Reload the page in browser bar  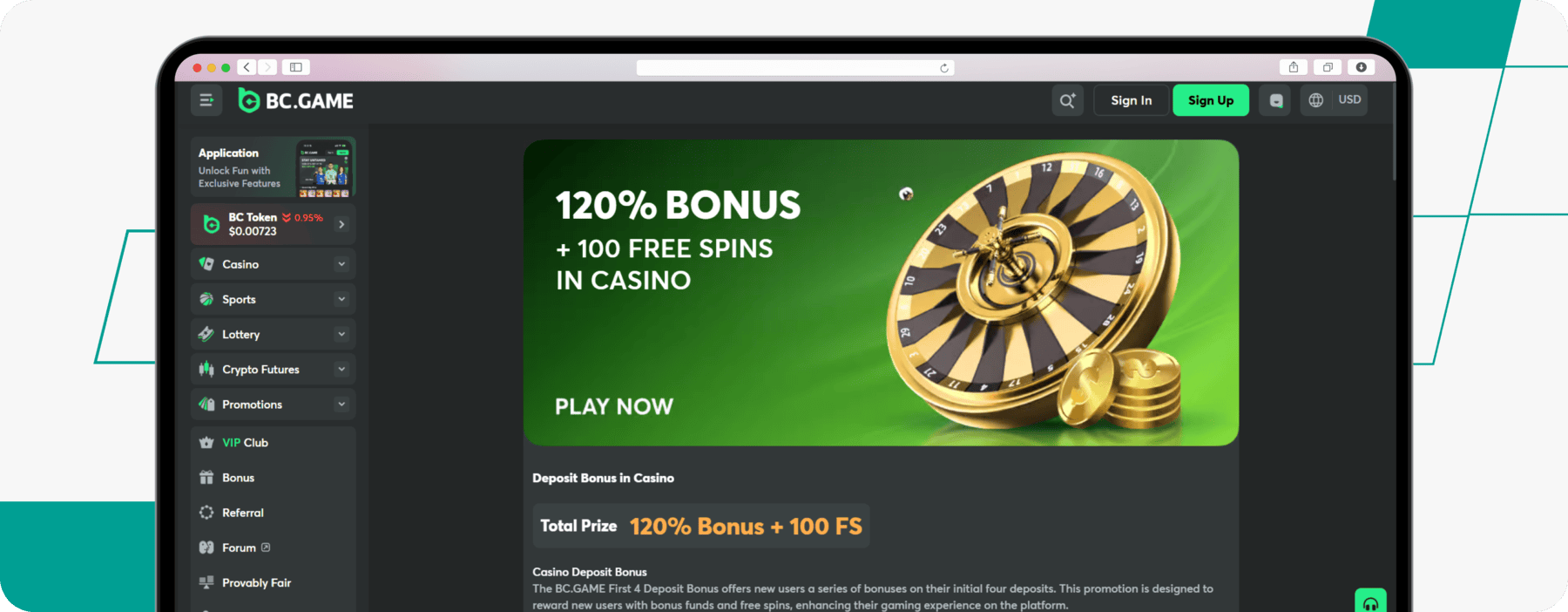coord(944,68)
